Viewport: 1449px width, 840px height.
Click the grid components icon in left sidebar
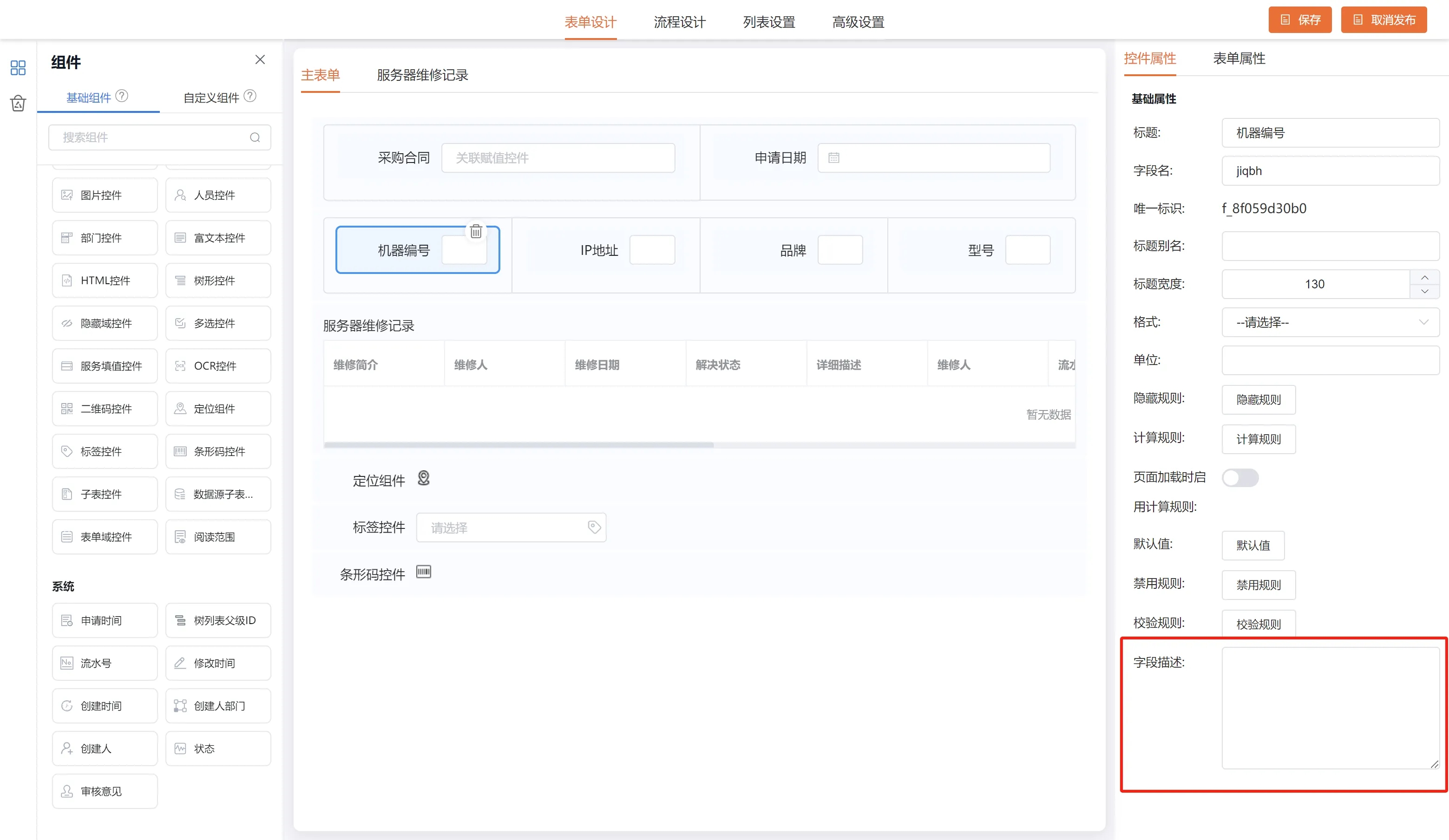pyautogui.click(x=18, y=68)
